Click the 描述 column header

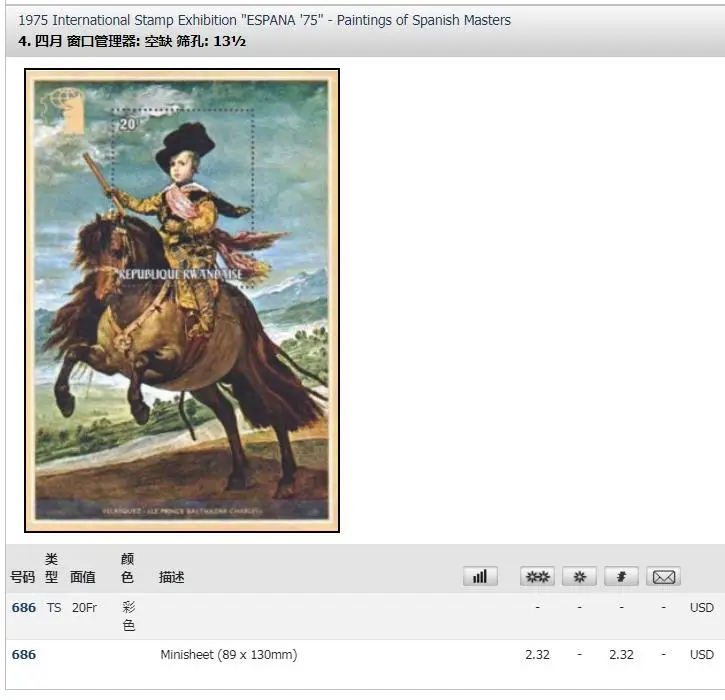tap(172, 577)
